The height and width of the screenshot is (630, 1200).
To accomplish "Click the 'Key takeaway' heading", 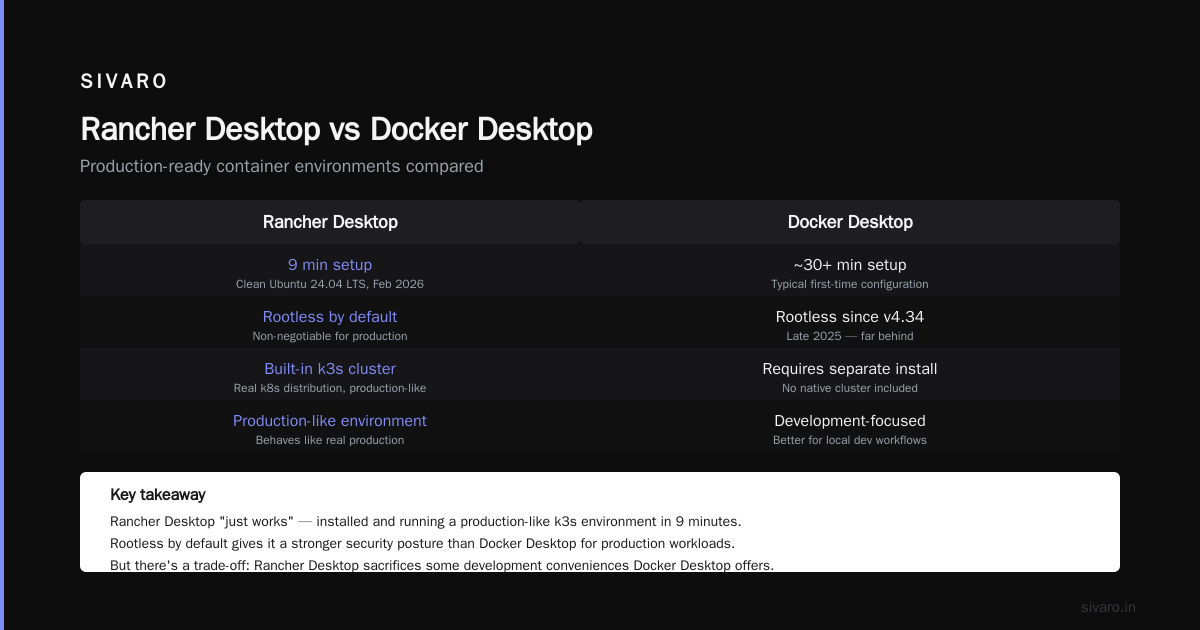I will tap(158, 495).
